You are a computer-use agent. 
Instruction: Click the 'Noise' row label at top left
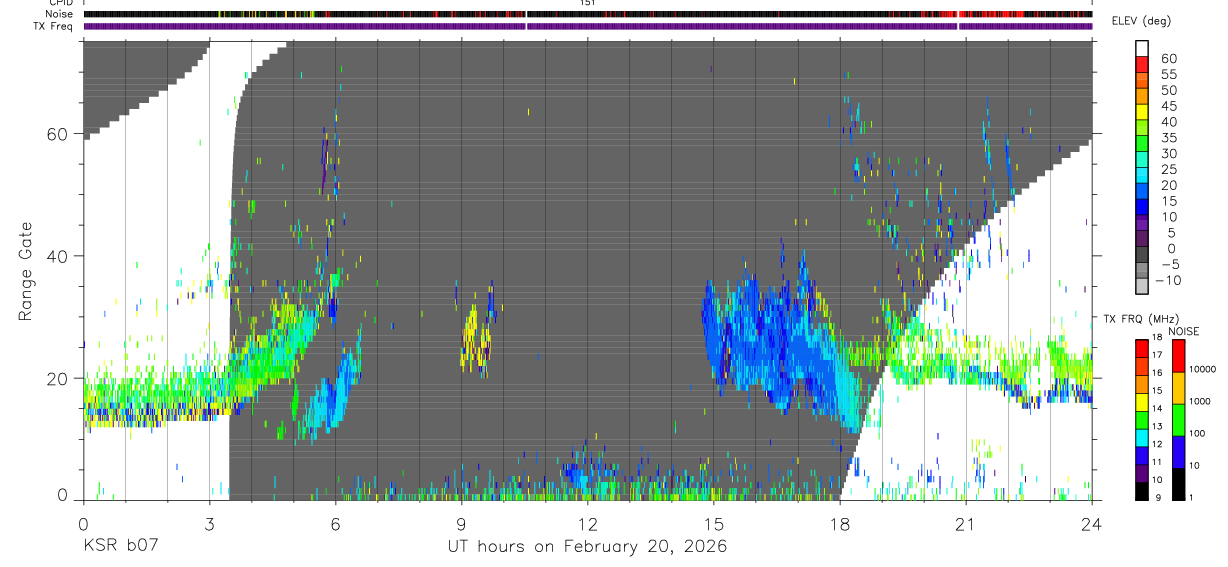click(58, 14)
